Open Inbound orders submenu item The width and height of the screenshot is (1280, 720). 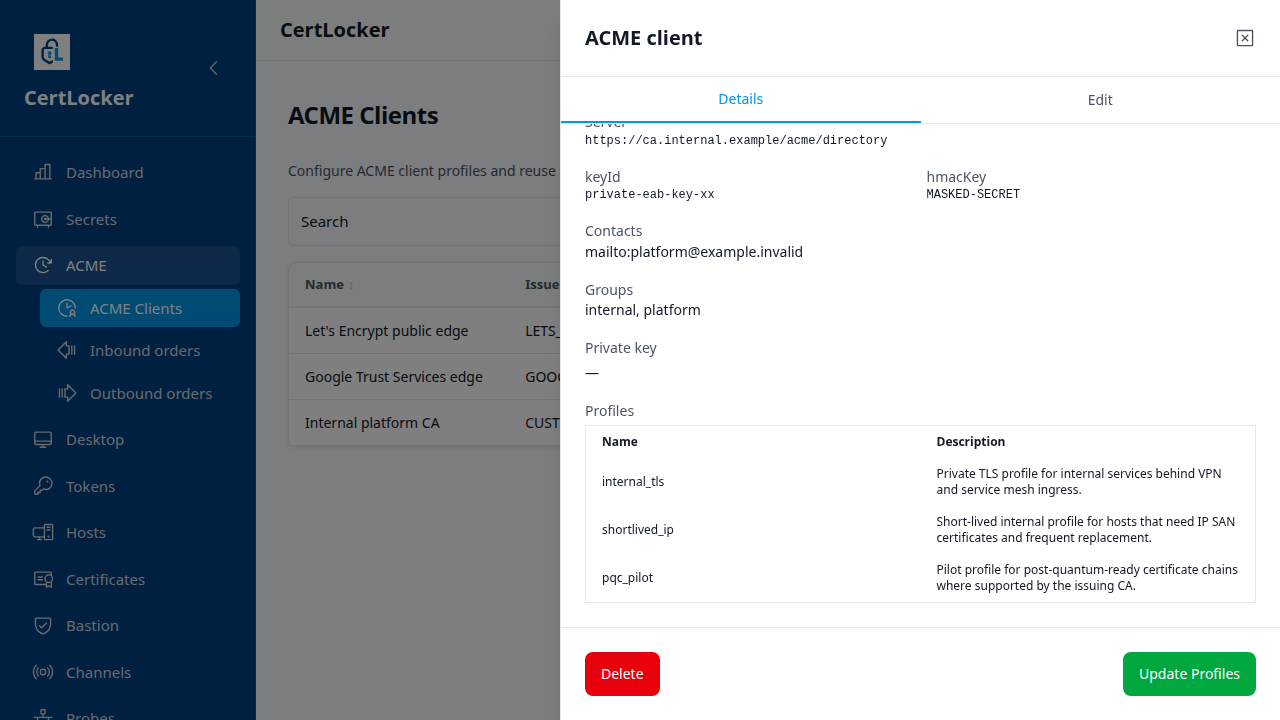click(x=140, y=350)
